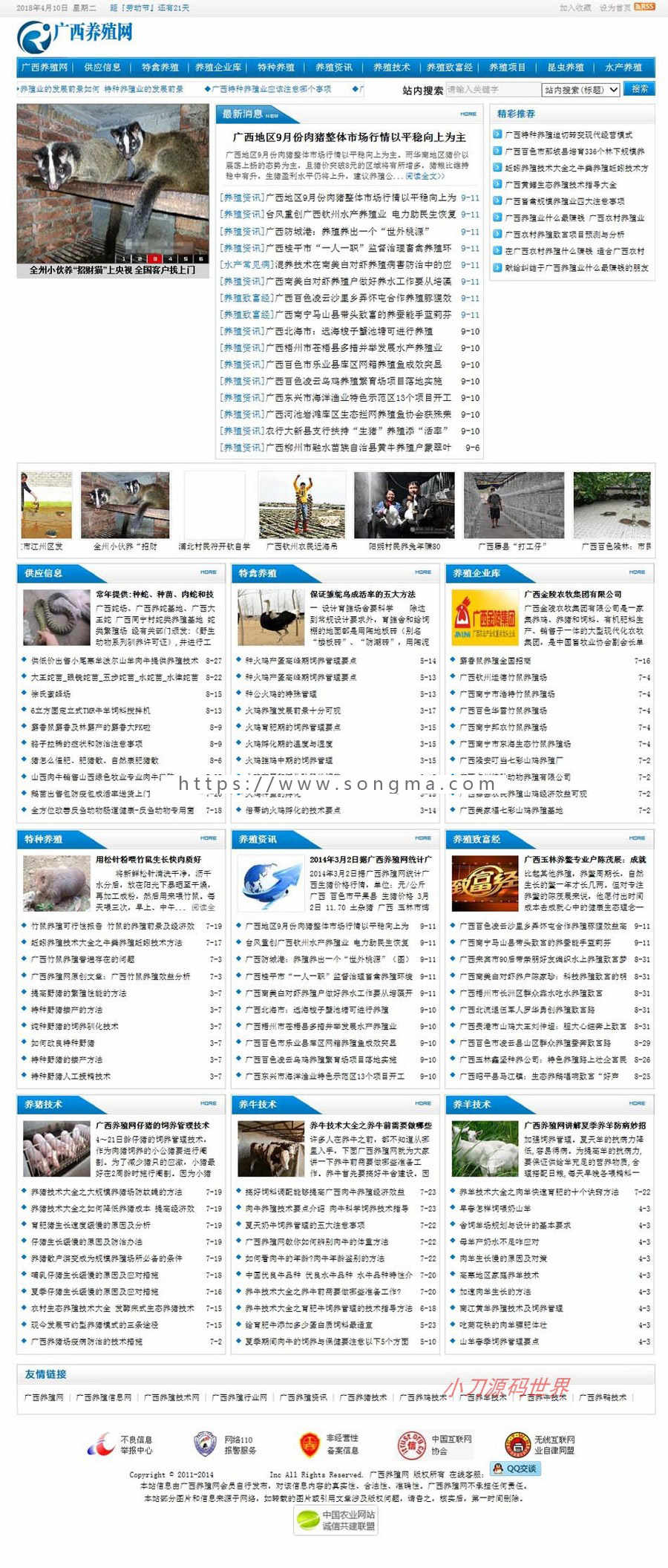Open 水产养殖 in the navigation bar

pos(623,68)
